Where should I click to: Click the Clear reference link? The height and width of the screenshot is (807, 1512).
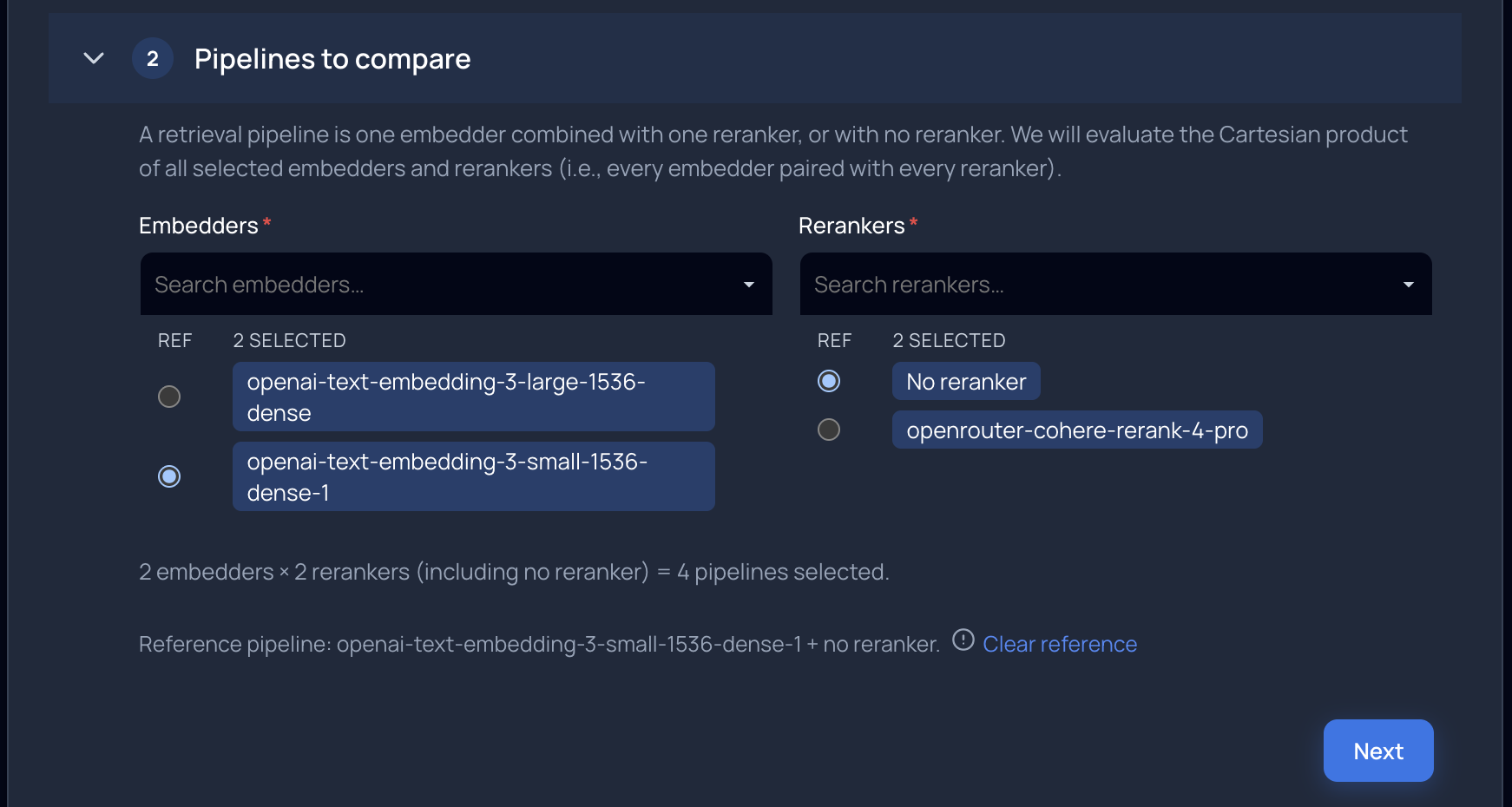(x=1060, y=644)
